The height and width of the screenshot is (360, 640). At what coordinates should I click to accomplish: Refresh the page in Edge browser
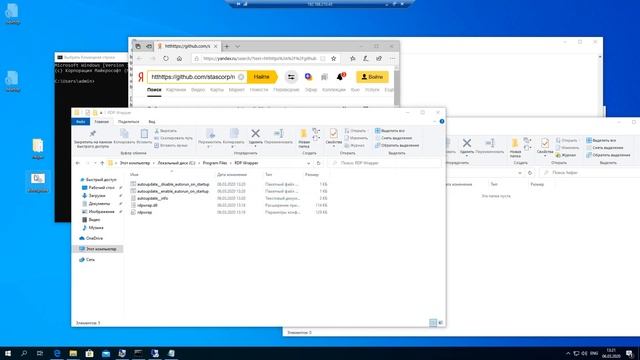click(x=166, y=59)
